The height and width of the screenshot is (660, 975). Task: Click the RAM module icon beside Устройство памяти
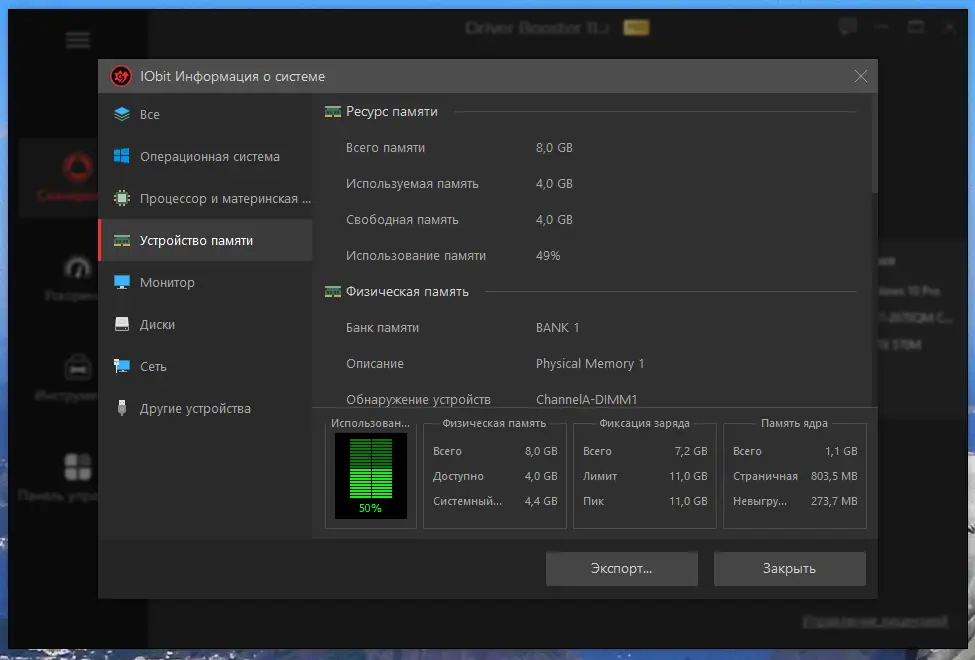124,240
